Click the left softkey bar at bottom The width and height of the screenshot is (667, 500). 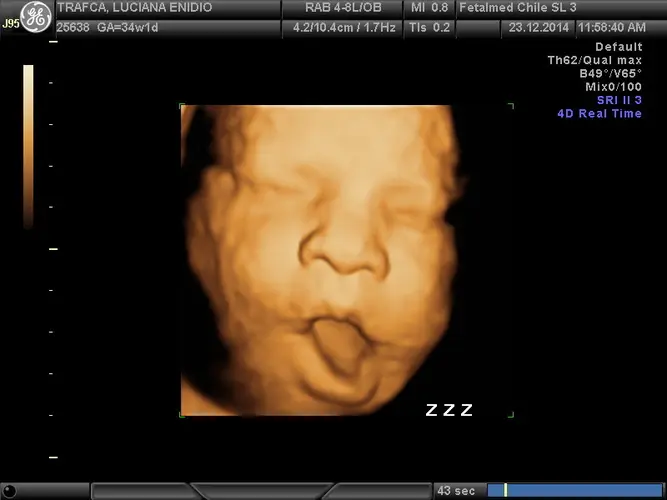point(146,491)
